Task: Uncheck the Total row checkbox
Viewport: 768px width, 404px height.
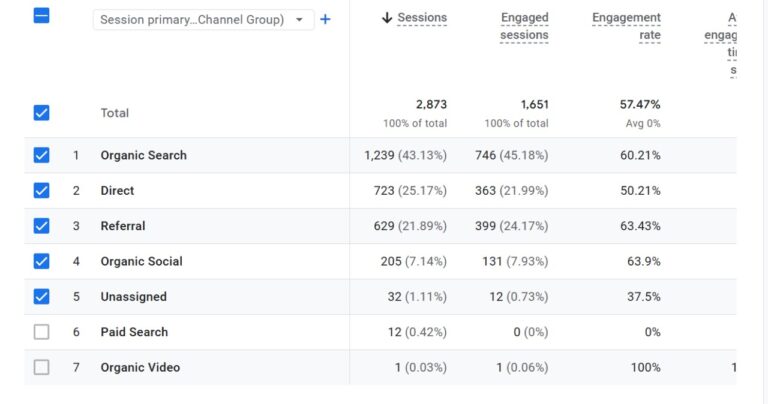Action: tap(41, 113)
